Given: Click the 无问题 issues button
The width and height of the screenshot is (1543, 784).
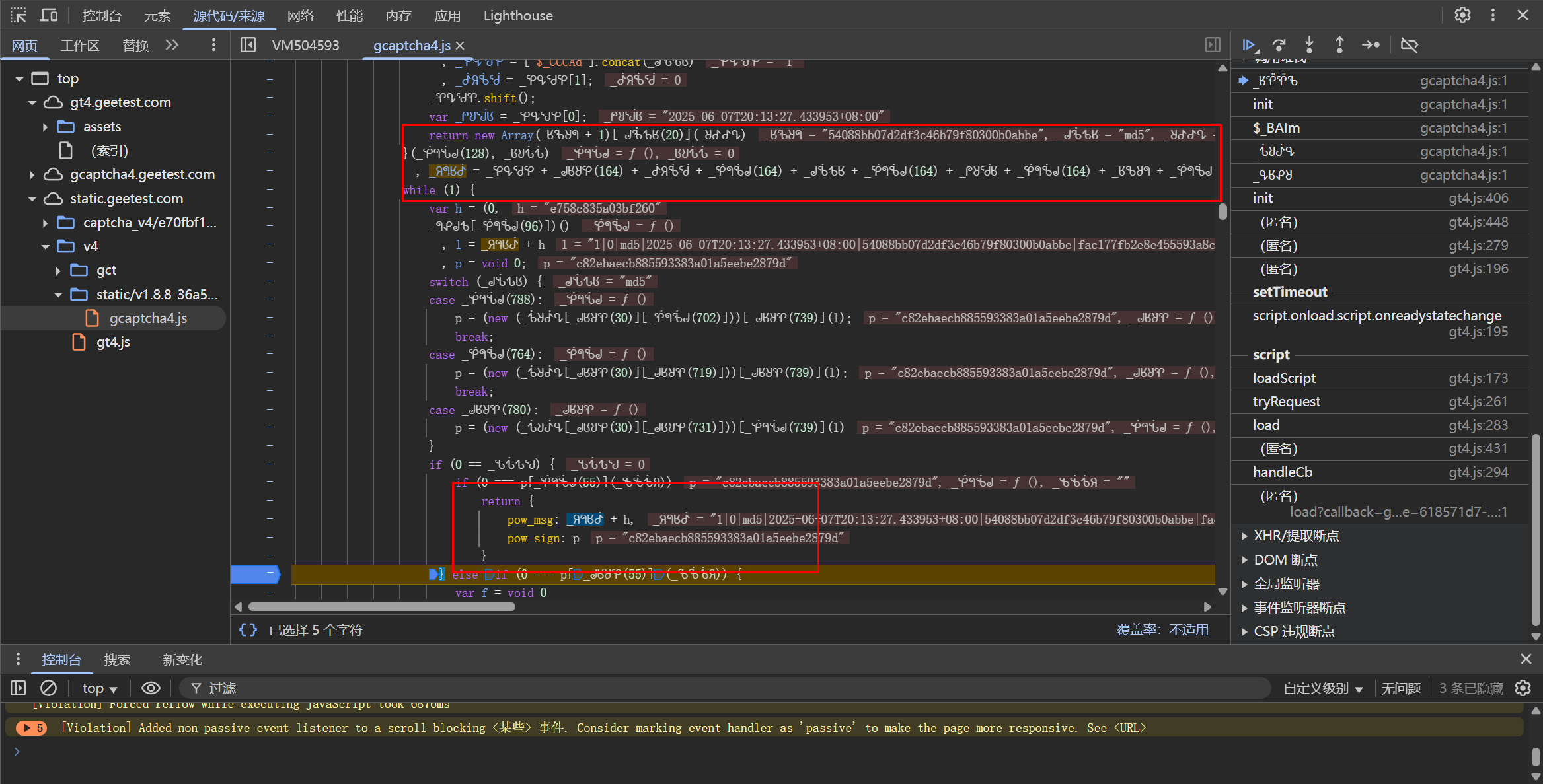Looking at the screenshot, I should point(1401,688).
